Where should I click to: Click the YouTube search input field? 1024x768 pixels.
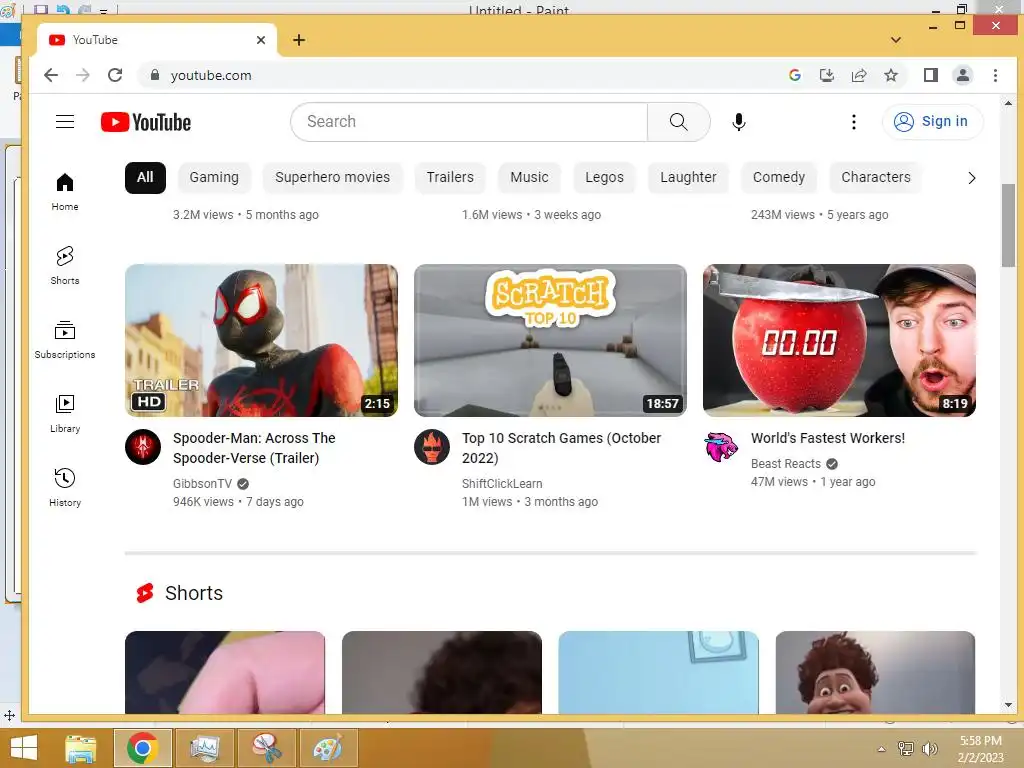469,121
